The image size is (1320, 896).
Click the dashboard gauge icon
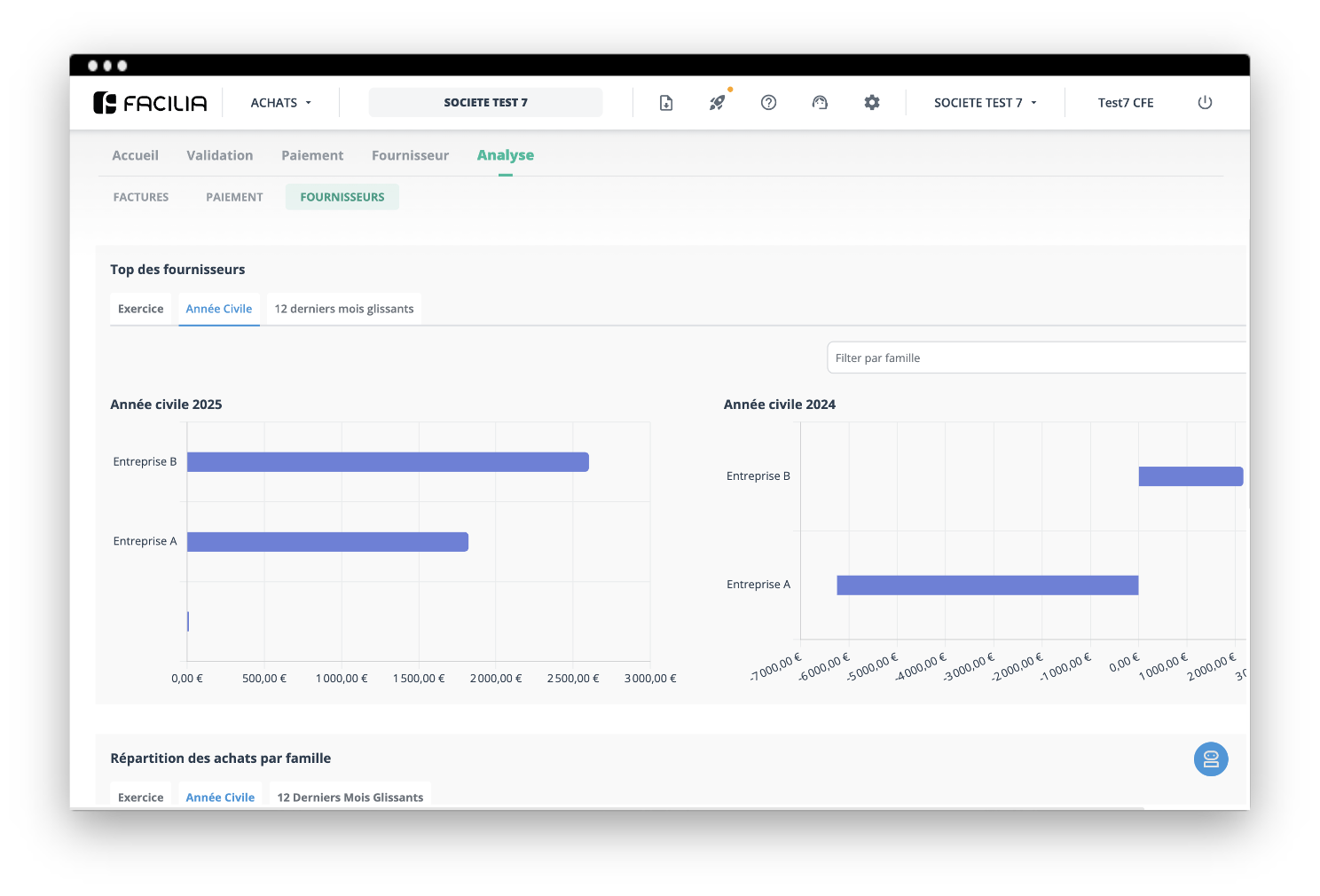[820, 103]
